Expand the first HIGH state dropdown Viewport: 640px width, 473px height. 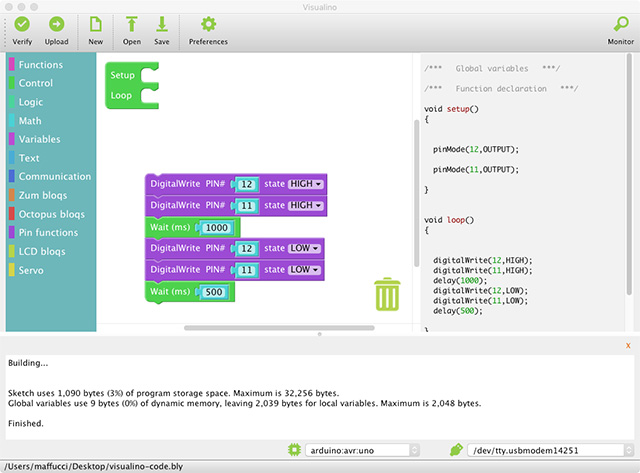306,184
